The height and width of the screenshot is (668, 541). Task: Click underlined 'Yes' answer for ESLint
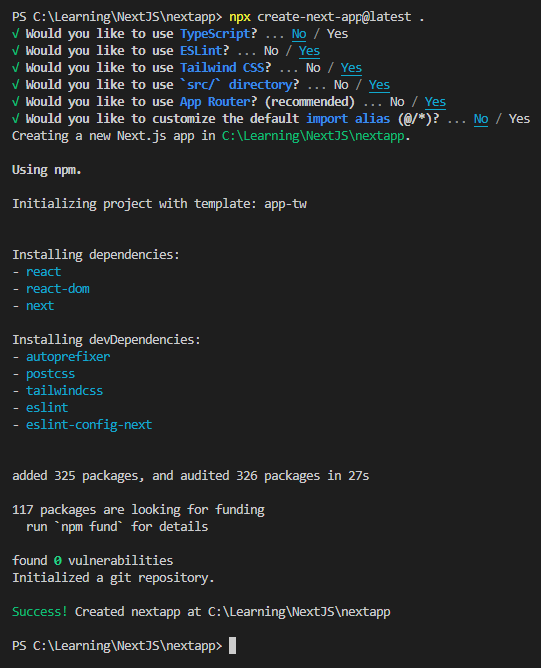pos(309,51)
